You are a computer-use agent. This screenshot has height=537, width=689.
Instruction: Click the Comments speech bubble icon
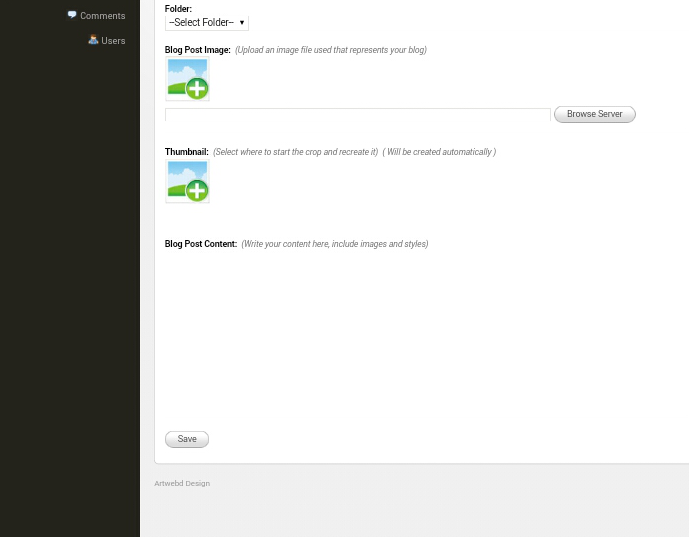coord(72,15)
